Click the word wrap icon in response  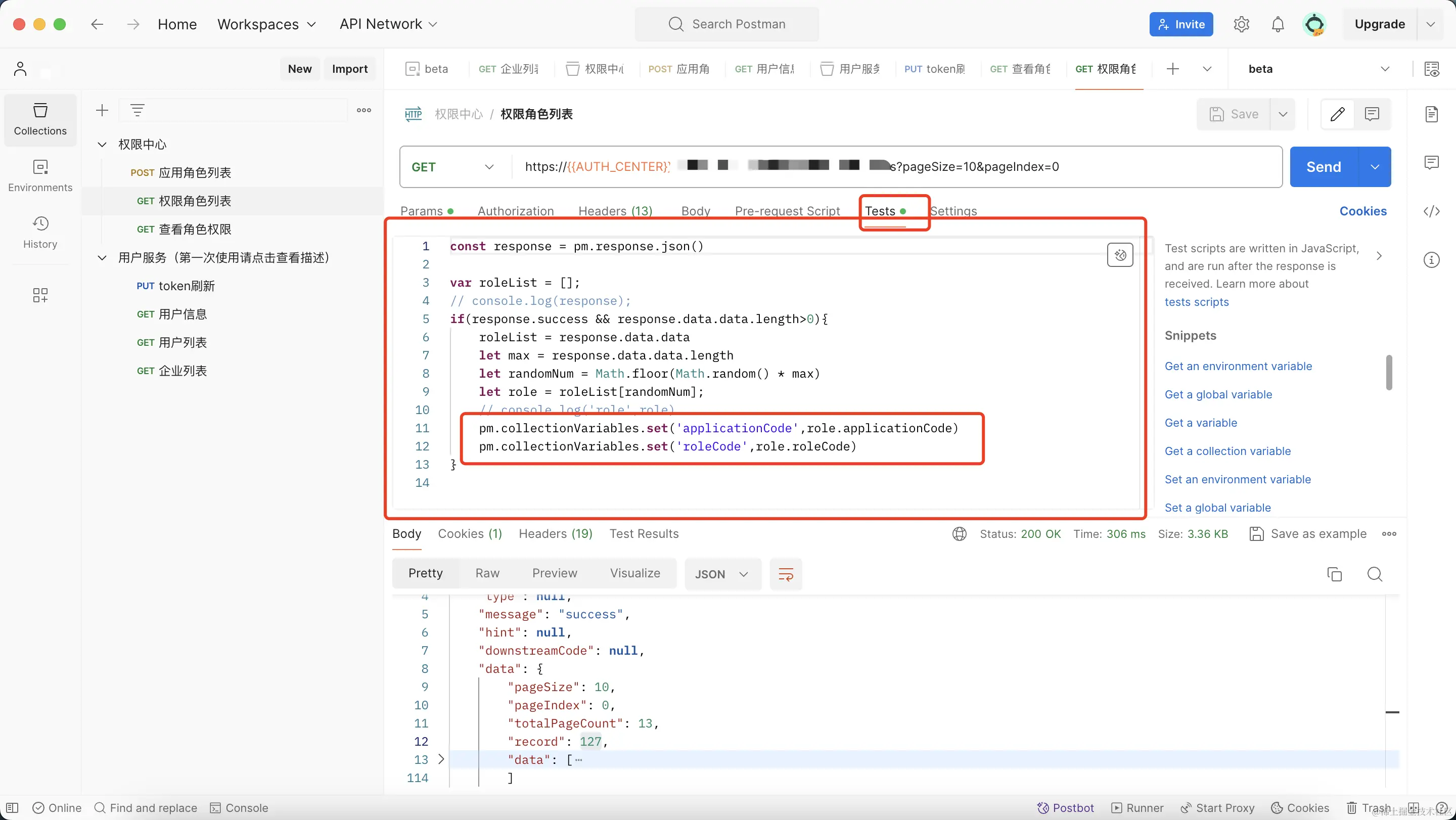(x=786, y=574)
